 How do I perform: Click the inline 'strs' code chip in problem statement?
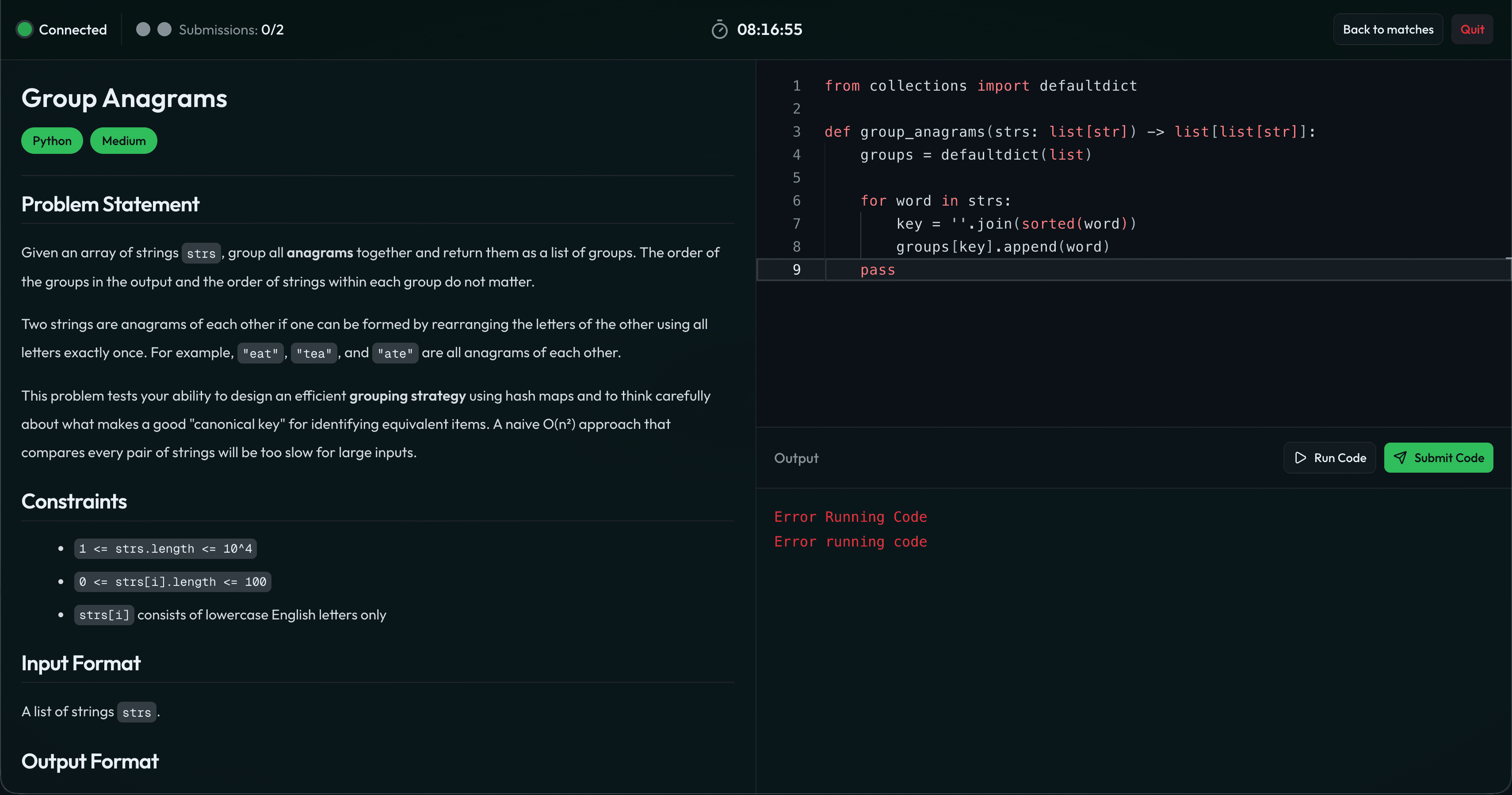(x=201, y=253)
